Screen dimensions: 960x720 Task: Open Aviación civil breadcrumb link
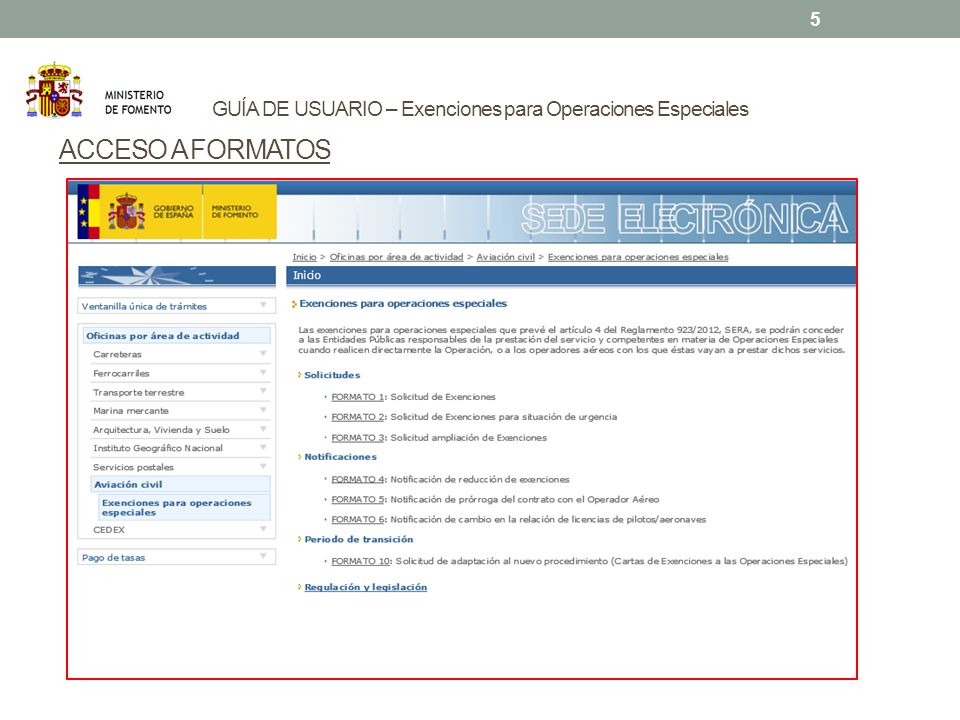click(x=506, y=257)
